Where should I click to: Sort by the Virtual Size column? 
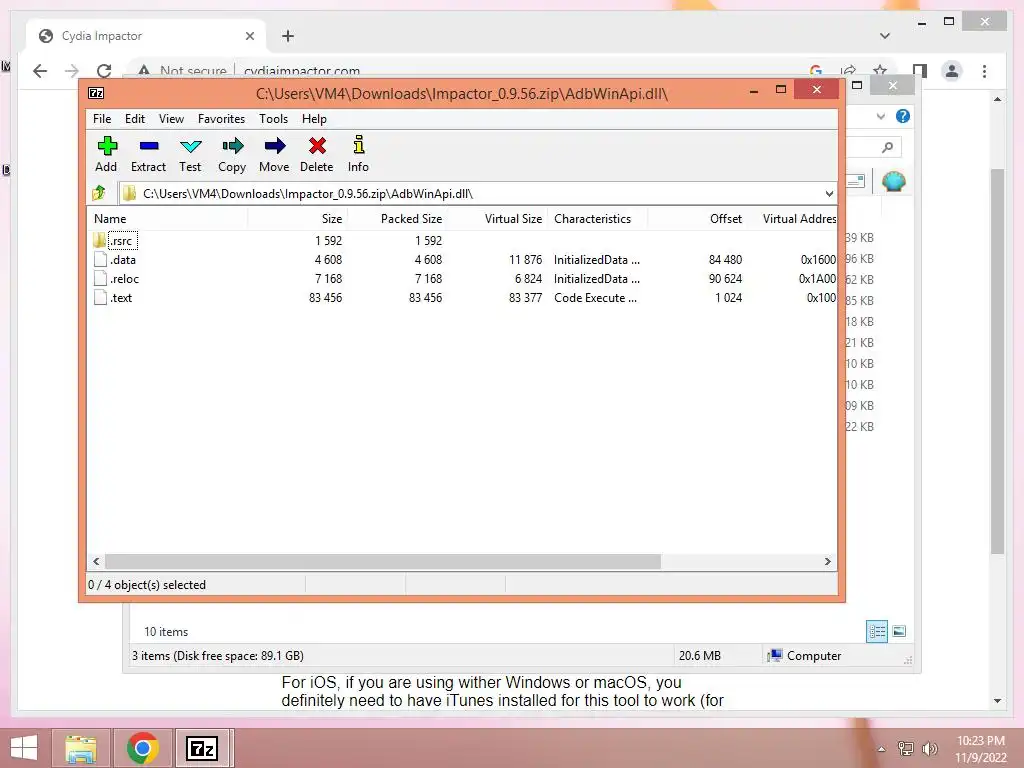(498, 219)
